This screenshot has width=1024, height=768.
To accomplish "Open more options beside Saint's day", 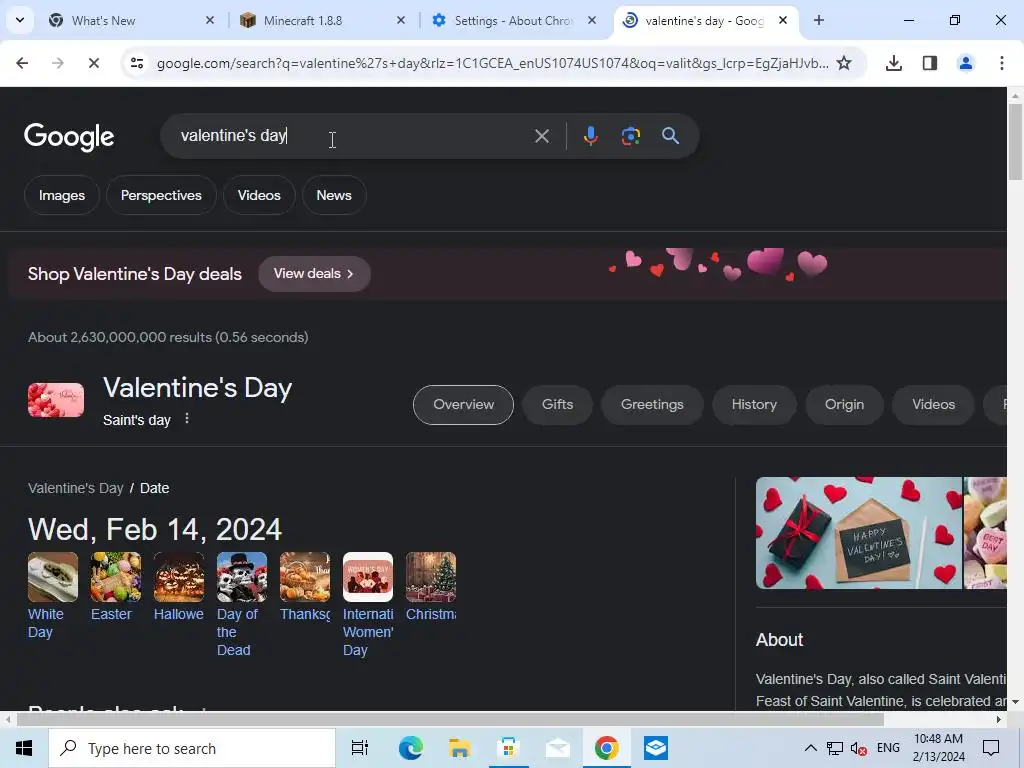I will click(x=187, y=419).
